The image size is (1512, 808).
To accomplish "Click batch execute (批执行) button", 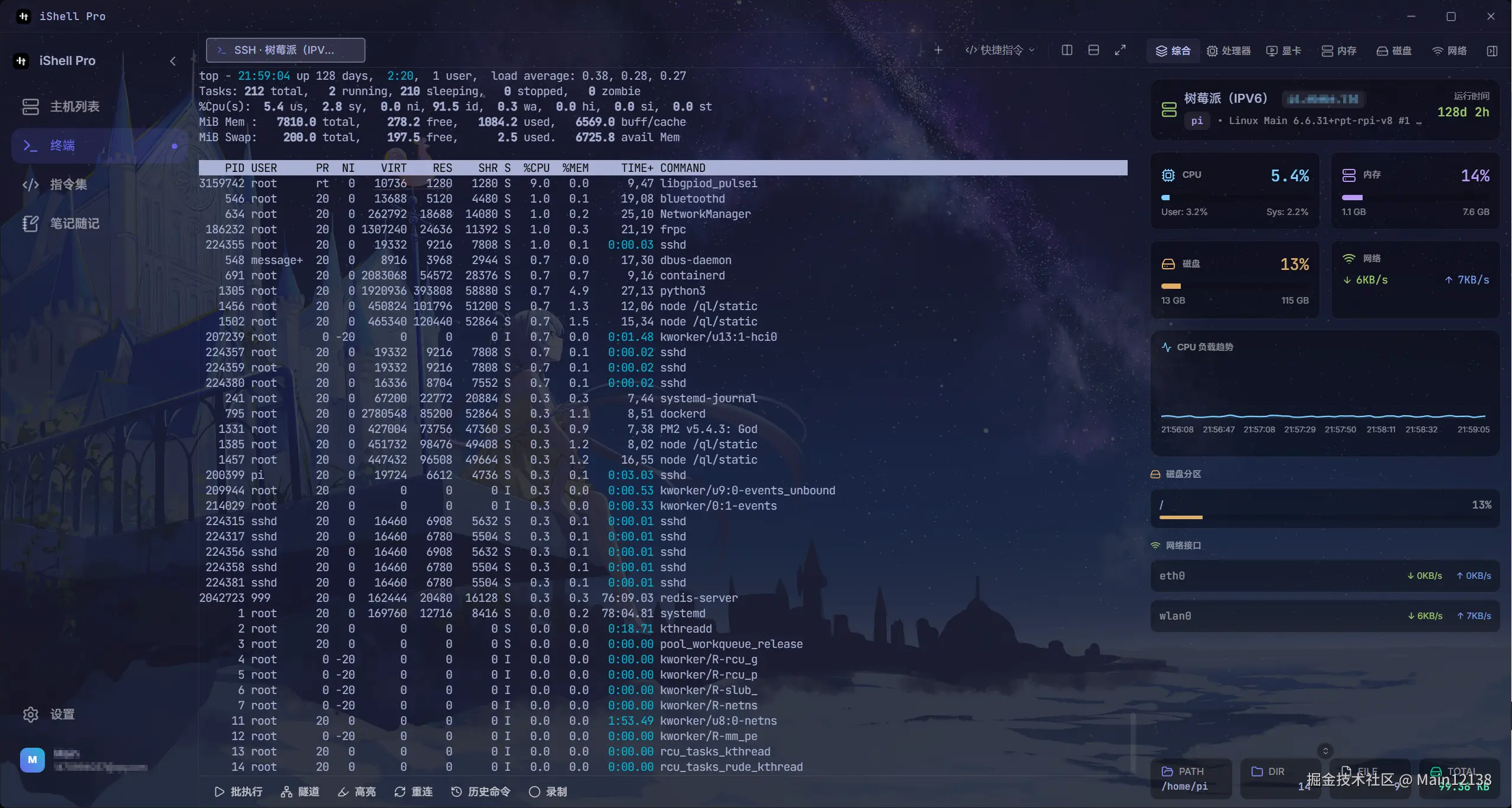I will click(239, 791).
